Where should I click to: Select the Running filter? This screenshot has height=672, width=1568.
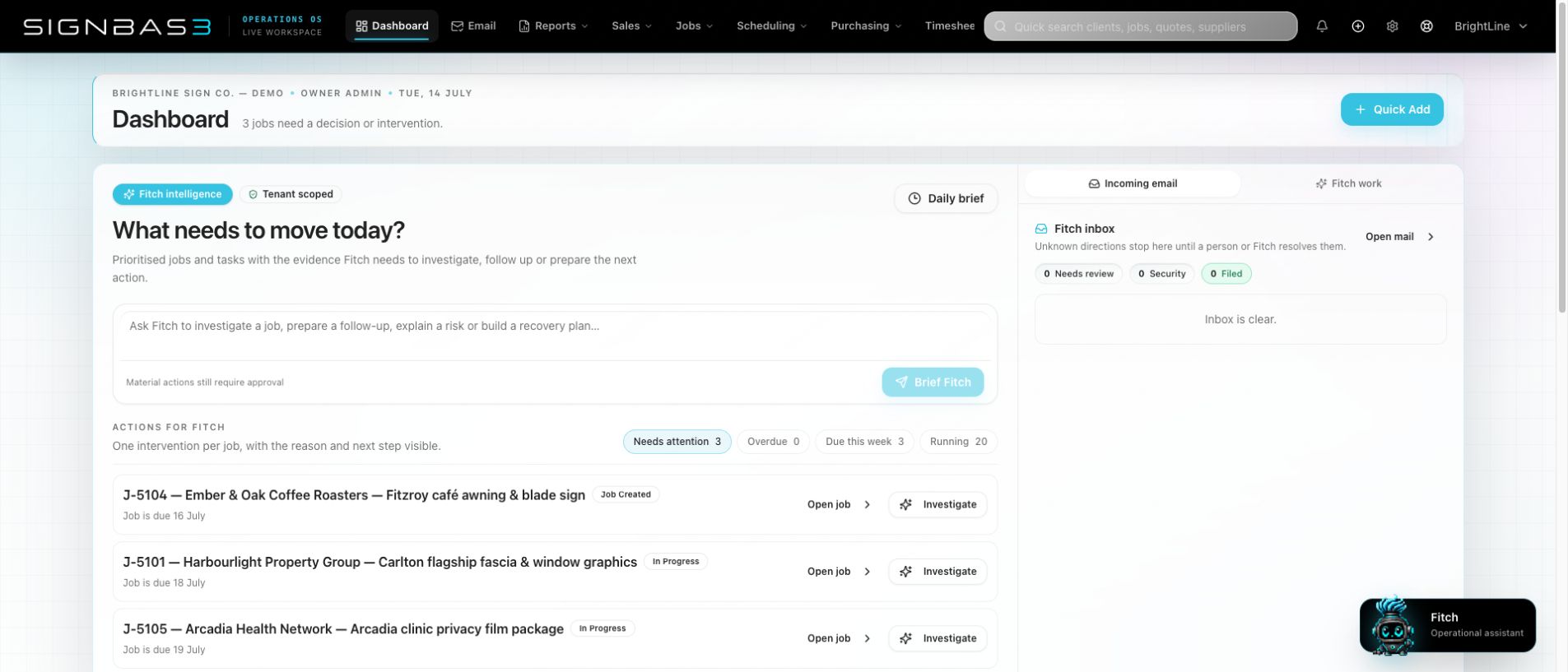958,442
